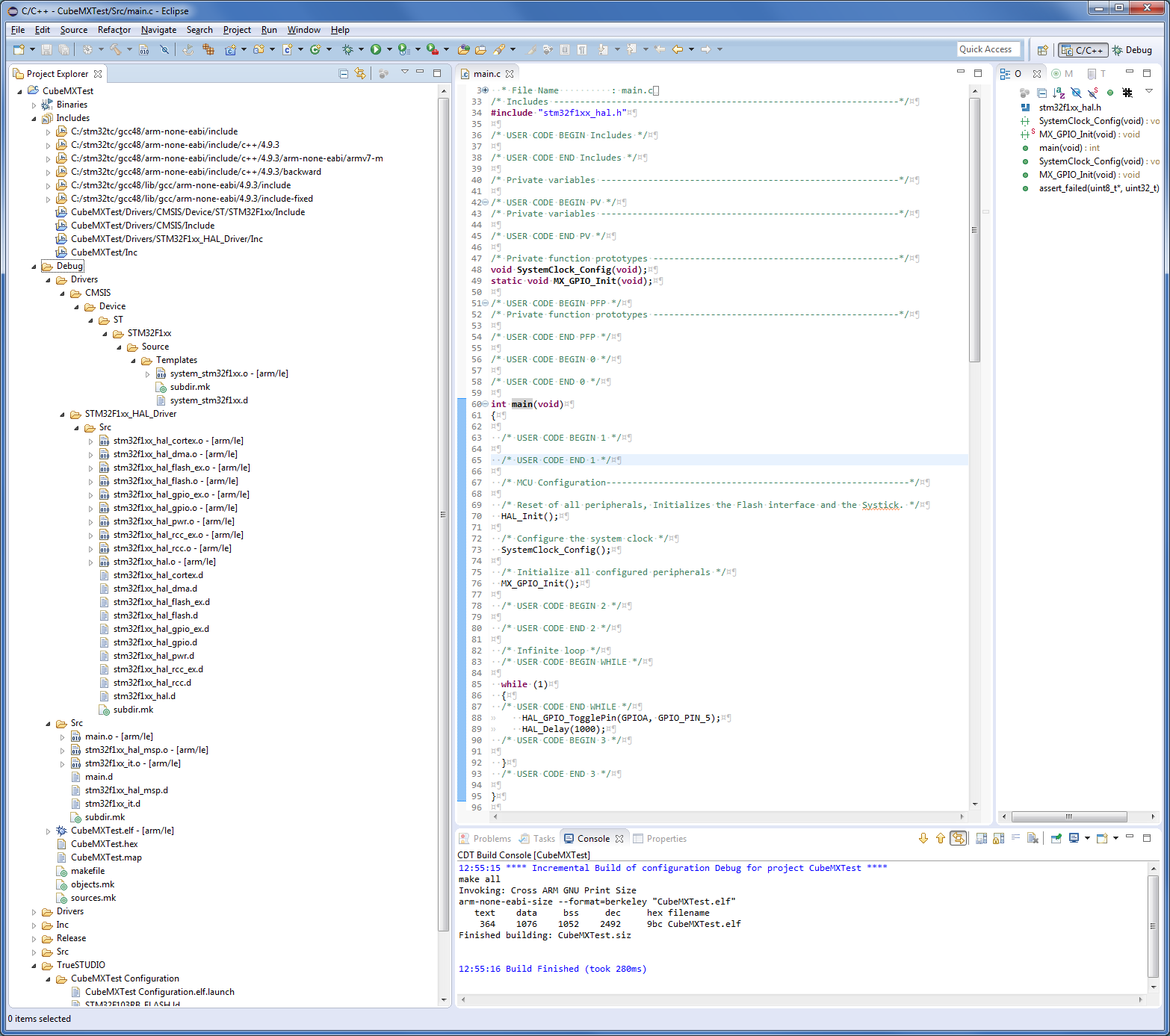Click the Quick Access search field

point(988,49)
